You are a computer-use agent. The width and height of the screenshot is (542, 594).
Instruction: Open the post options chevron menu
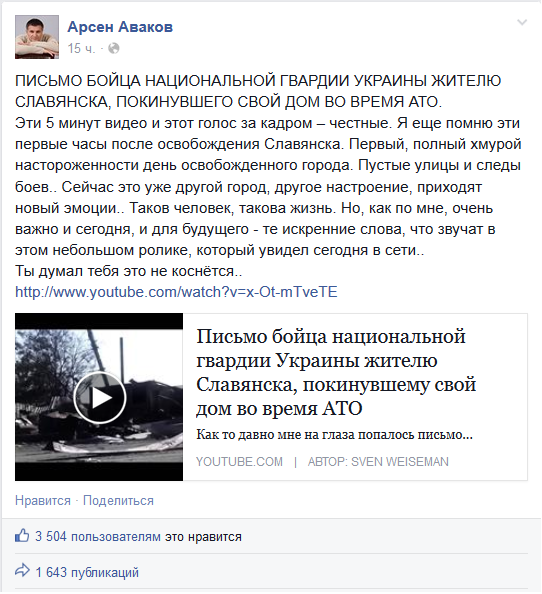(x=522, y=22)
